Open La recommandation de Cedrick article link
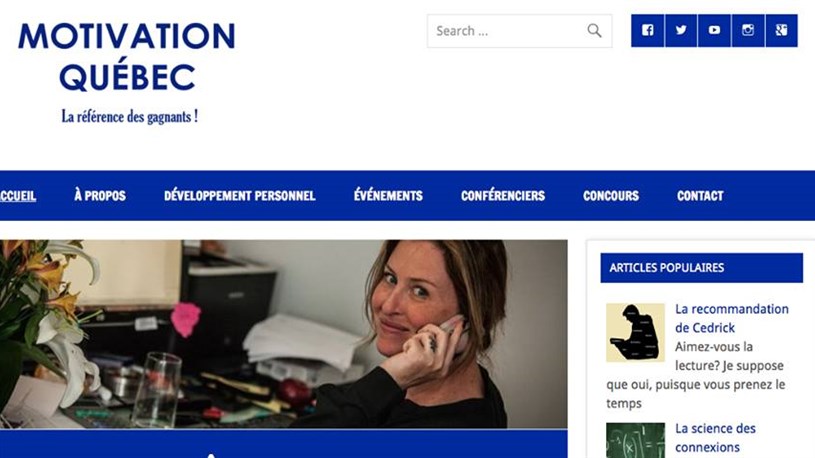This screenshot has height=458, width=815. pyautogui.click(x=731, y=318)
